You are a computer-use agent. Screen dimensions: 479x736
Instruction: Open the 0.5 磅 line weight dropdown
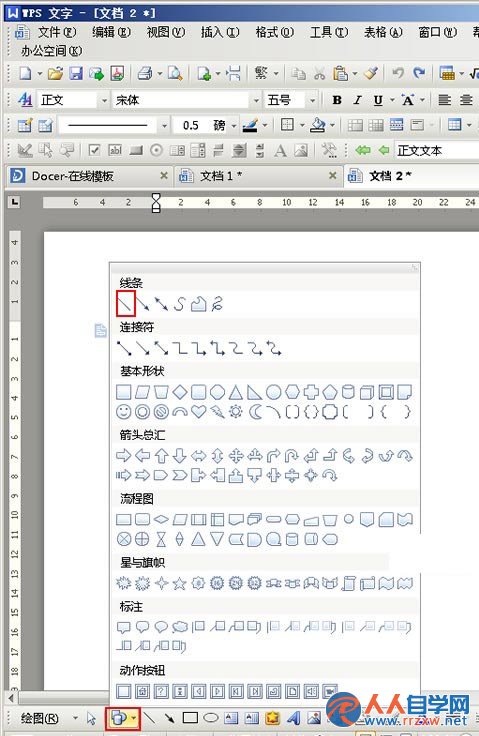coord(233,125)
